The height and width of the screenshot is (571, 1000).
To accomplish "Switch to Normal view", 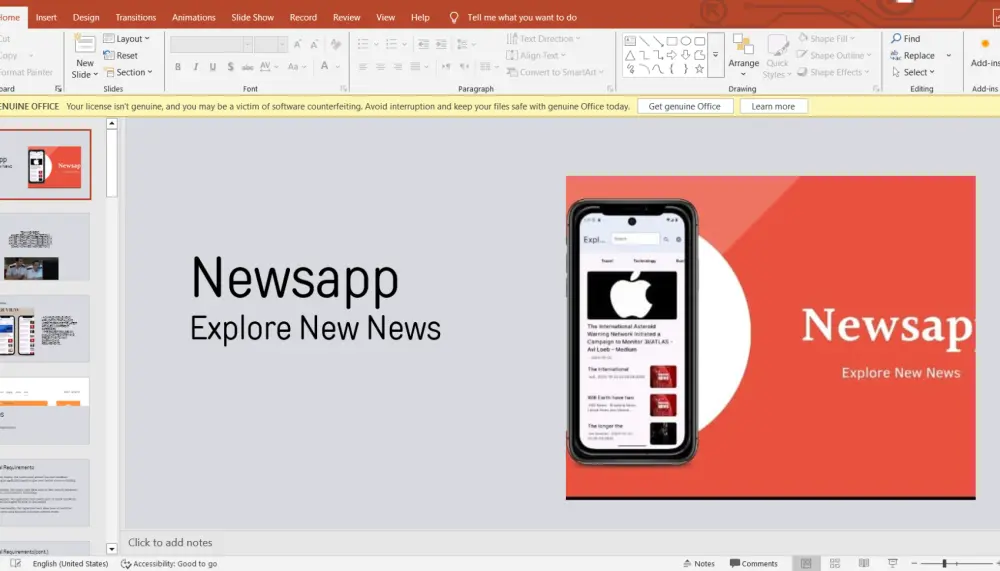I will pyautogui.click(x=806, y=563).
